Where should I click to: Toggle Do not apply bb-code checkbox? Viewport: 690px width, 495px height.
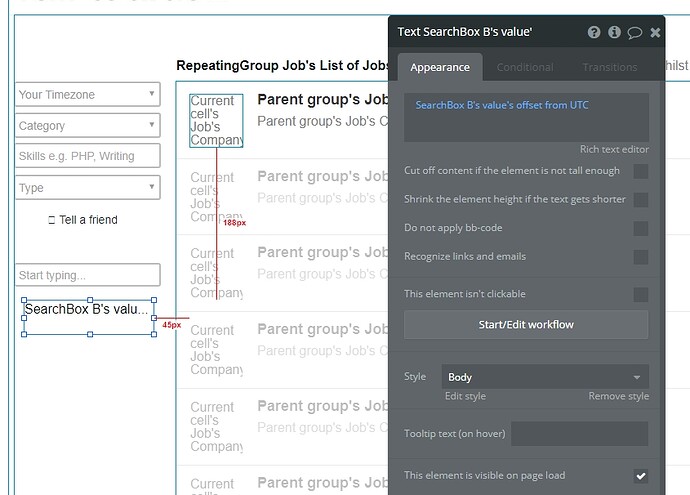[641, 228]
